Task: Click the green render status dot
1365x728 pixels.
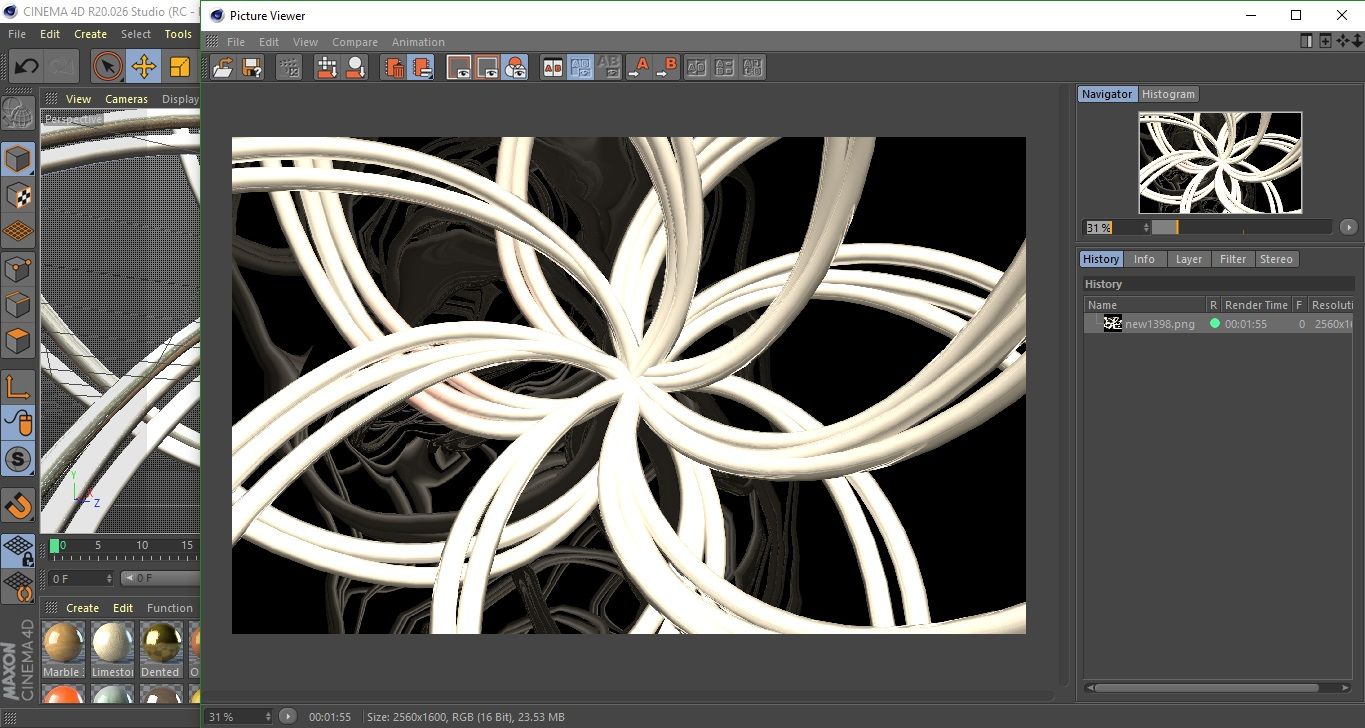Action: (x=1215, y=324)
